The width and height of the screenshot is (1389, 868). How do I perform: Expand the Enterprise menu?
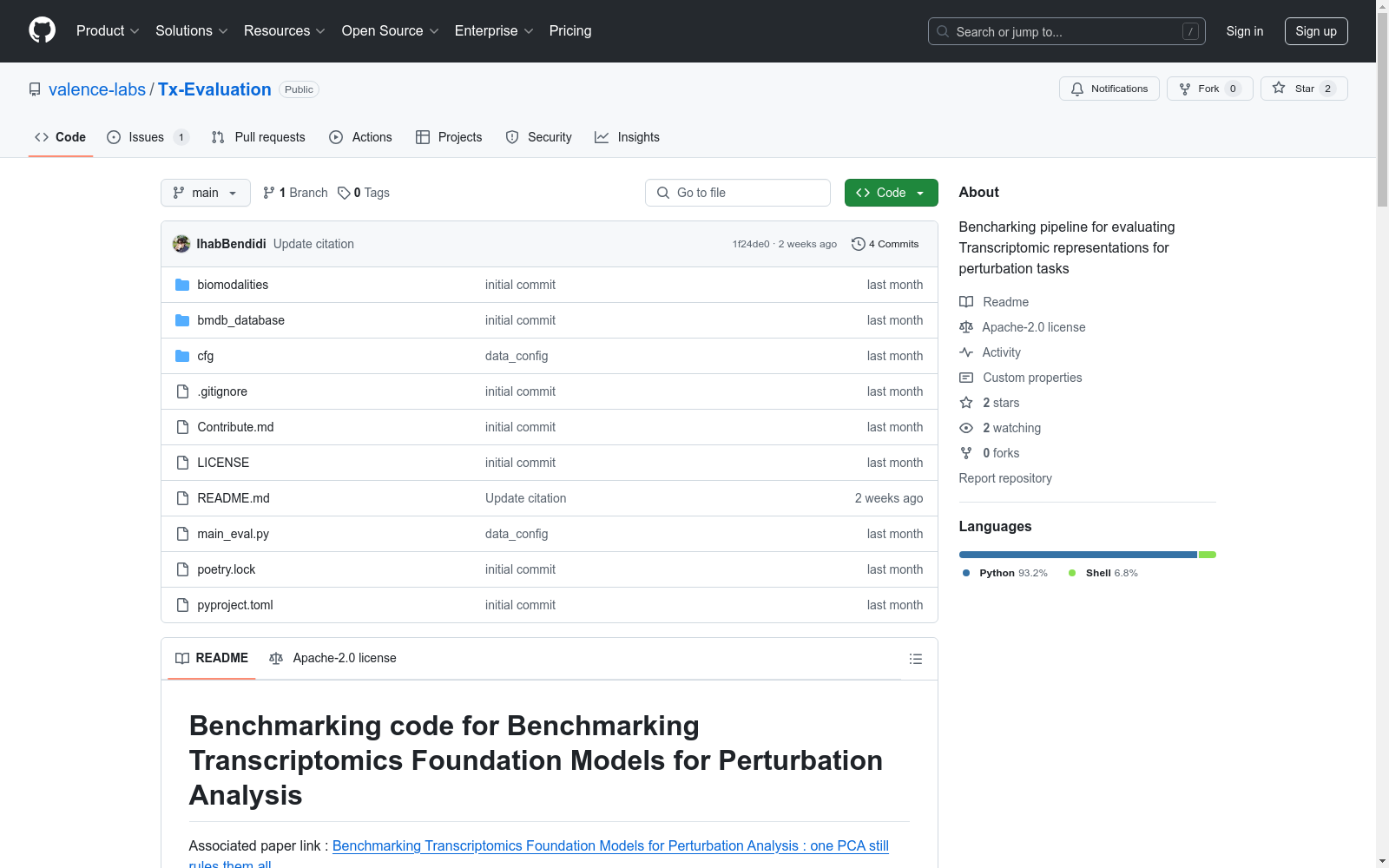pyautogui.click(x=494, y=31)
